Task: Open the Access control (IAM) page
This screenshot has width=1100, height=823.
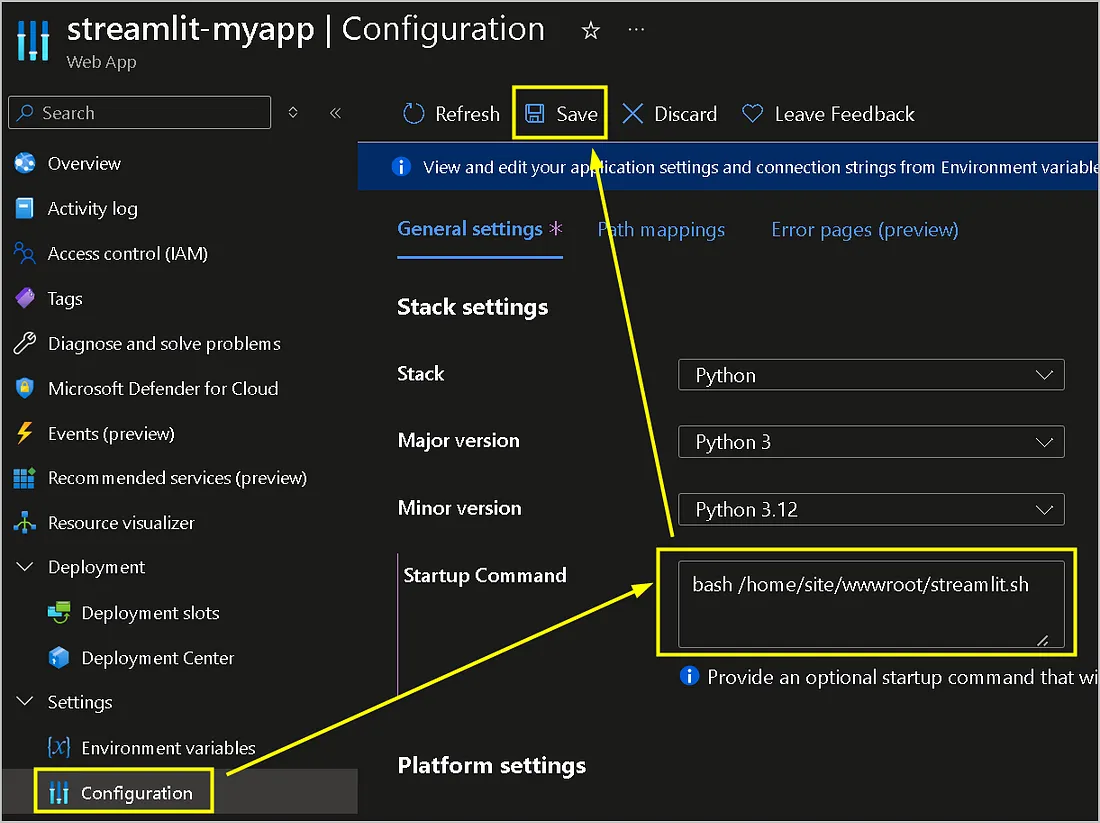Action: point(127,254)
